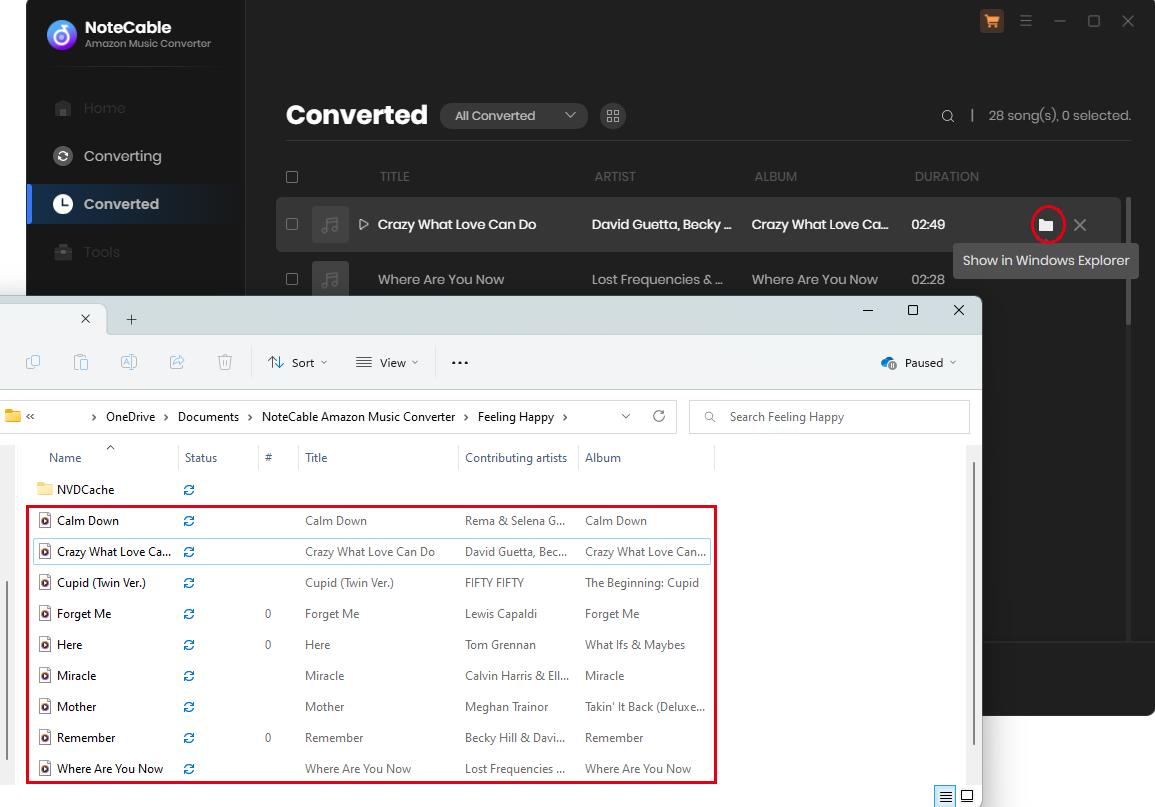Open Tools in NoteCable sidebar

pos(101,252)
